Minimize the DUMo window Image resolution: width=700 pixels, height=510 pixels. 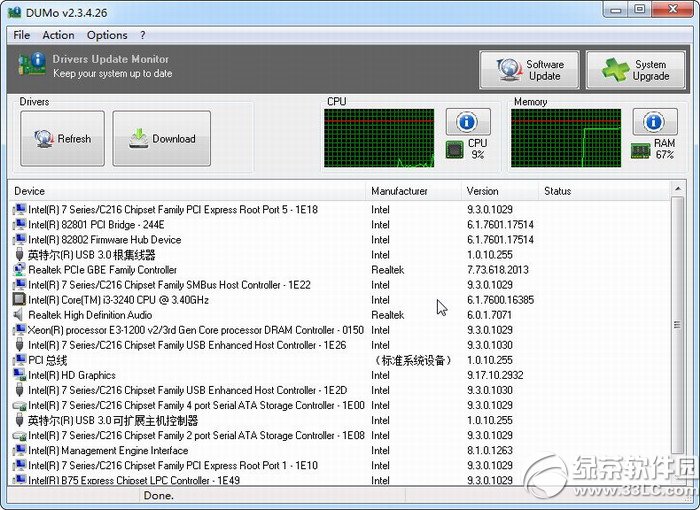pos(616,9)
